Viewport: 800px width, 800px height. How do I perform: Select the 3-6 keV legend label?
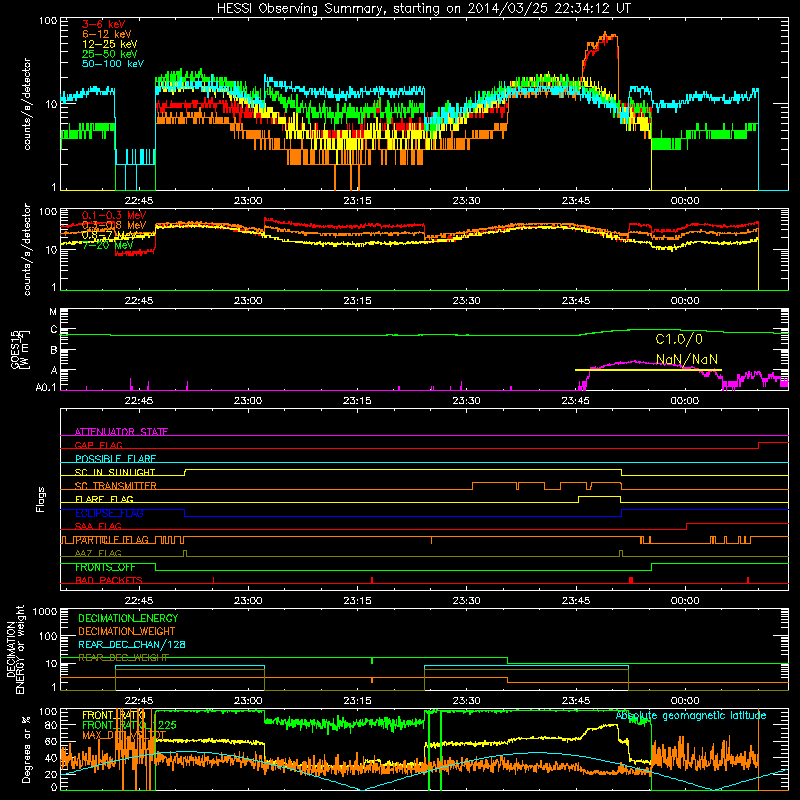103,24
